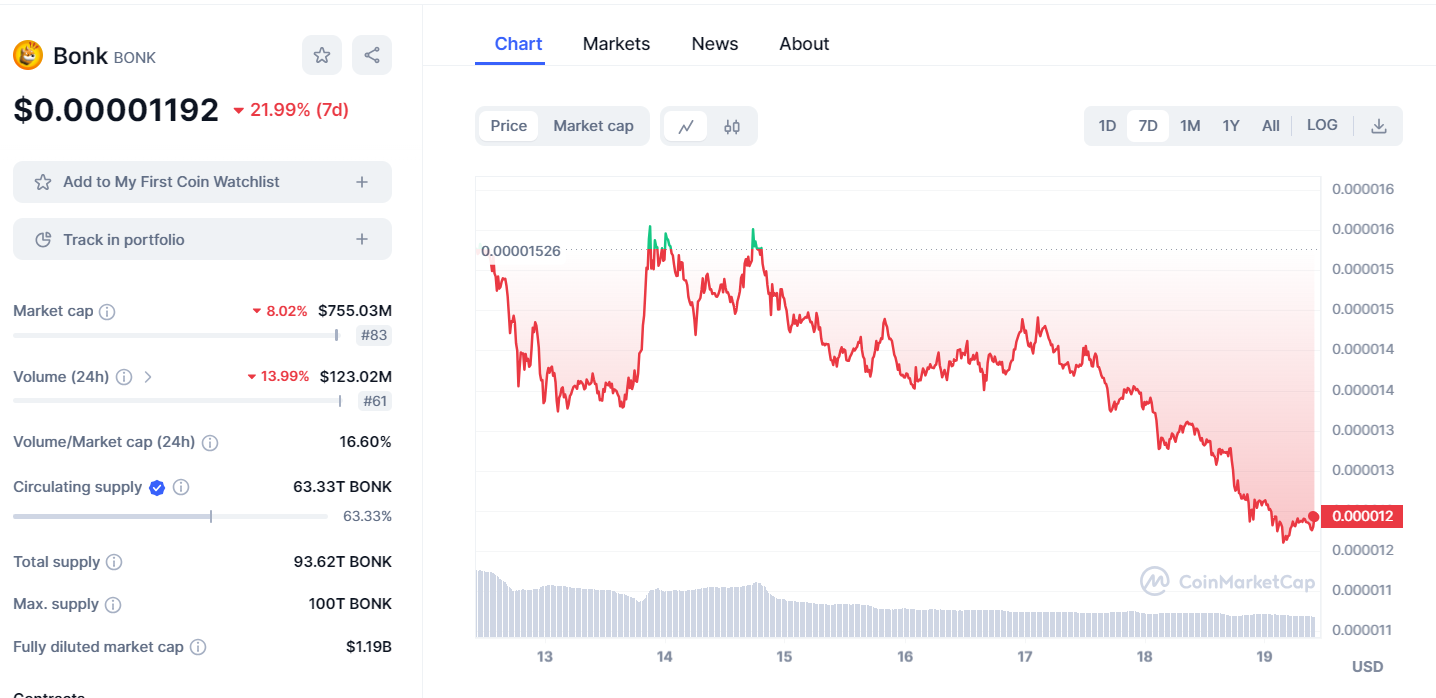Toggle LOG scale on the chart
This screenshot has height=698, width=1436.
pos(1322,125)
